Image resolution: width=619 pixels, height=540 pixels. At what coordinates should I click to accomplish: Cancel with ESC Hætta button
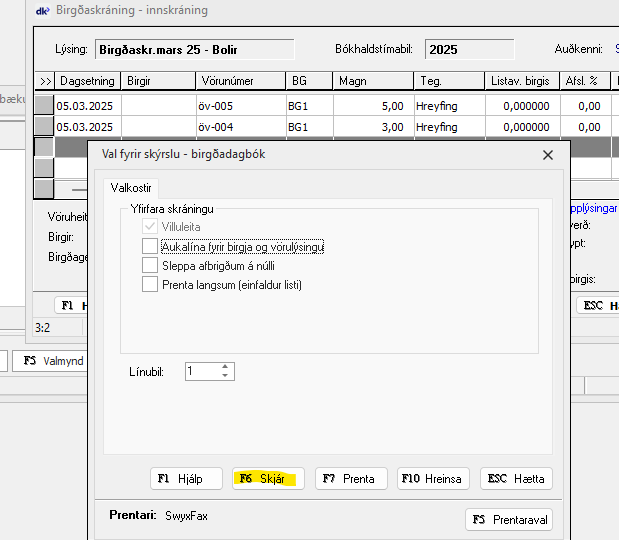click(x=516, y=479)
